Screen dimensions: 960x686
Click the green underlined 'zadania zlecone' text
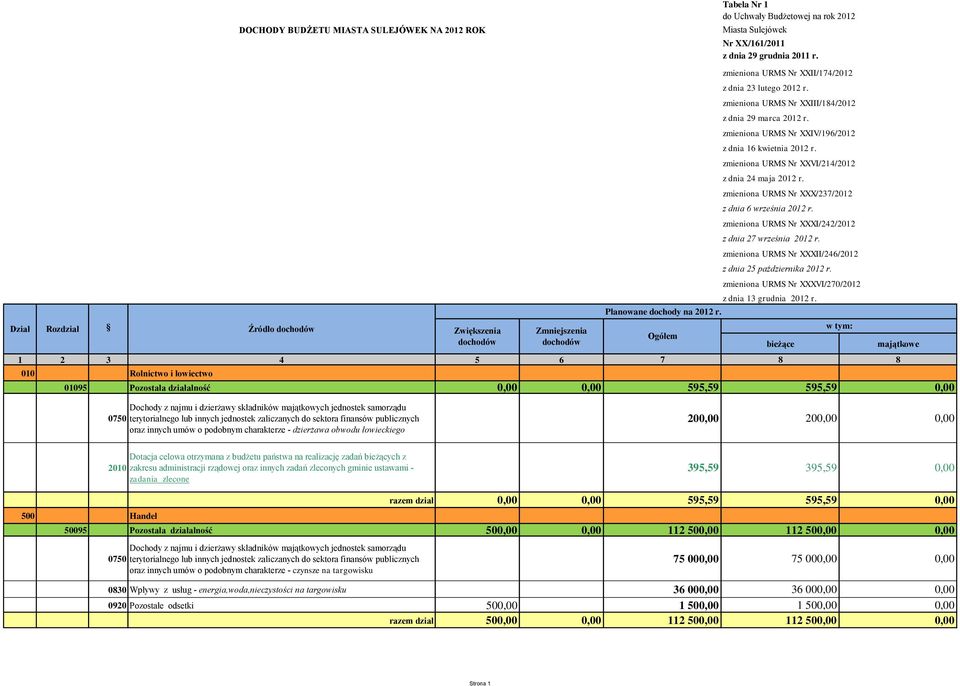tap(159, 480)
